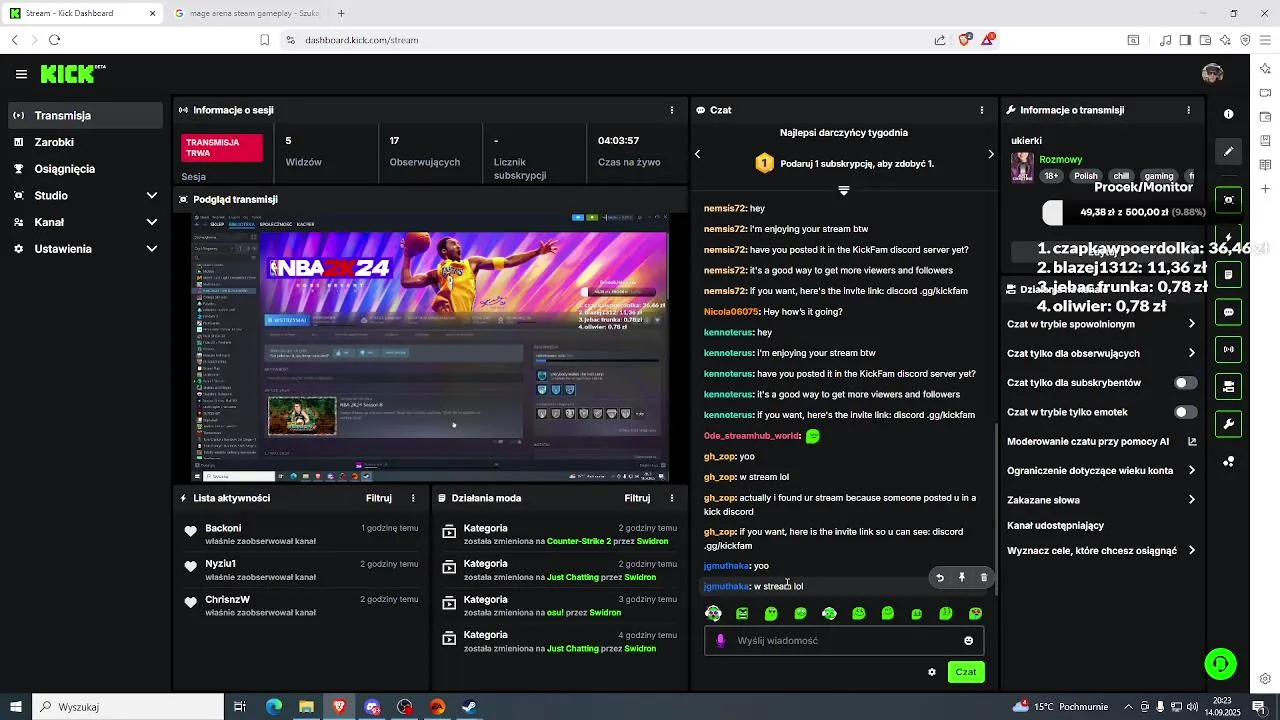Screen dimensions: 1280x720
Task: Open Informacje o transmisji options menu
Action: (x=1188, y=110)
